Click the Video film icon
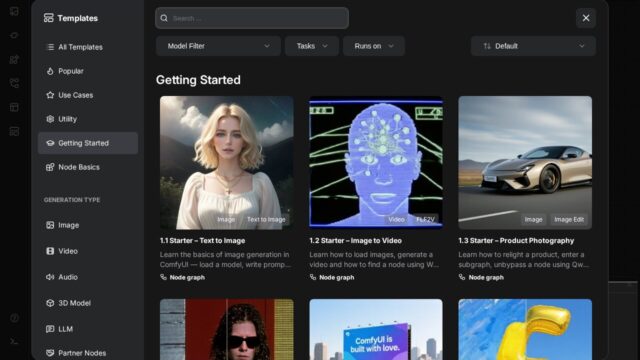Viewport: 640px width, 360px height. (50, 251)
